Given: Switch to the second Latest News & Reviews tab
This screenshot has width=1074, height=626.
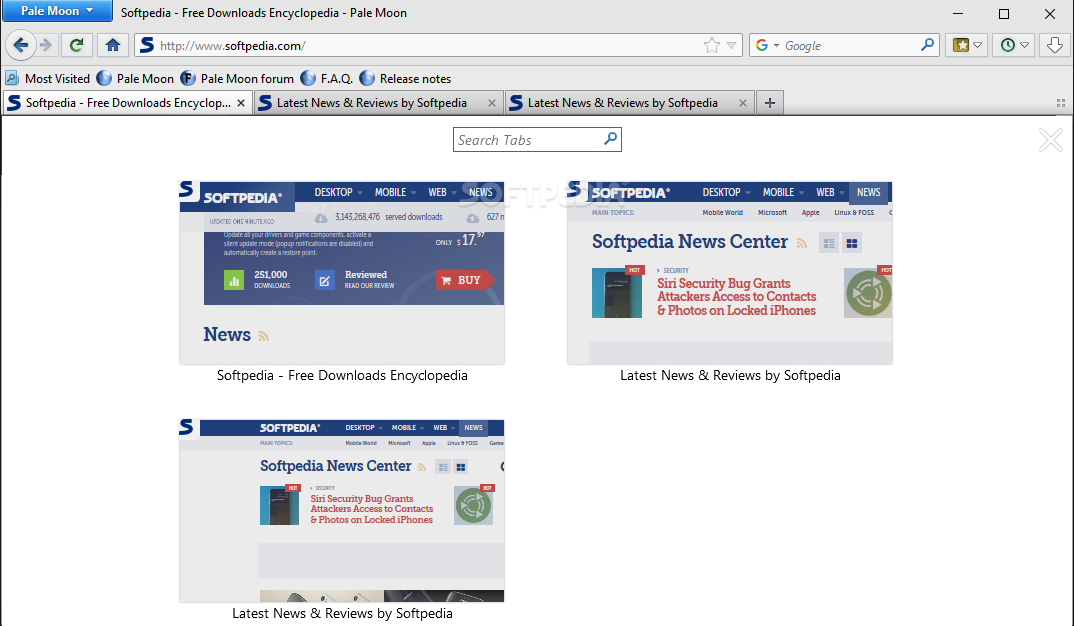Looking at the screenshot, I should (x=379, y=103).
